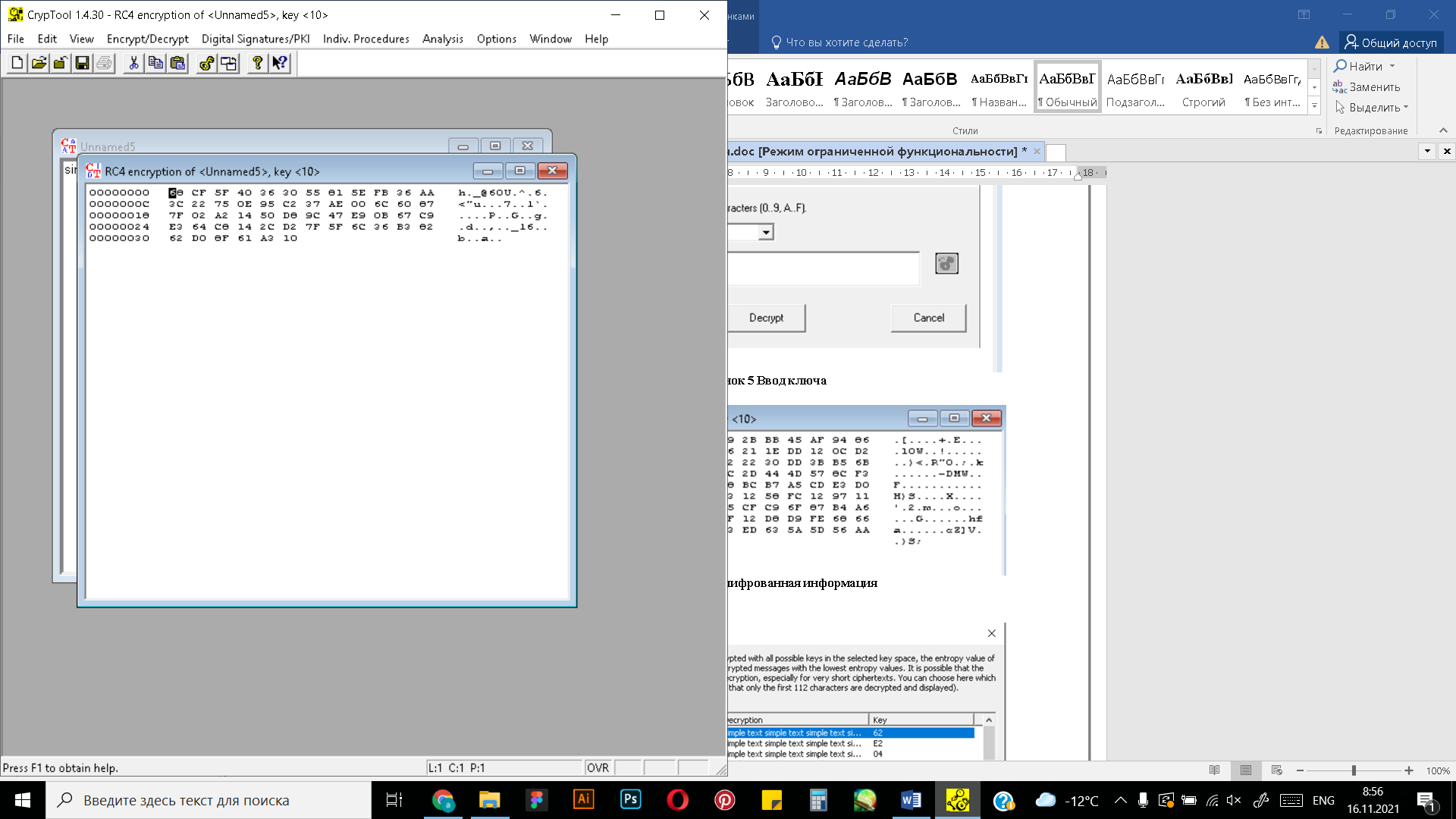This screenshot has width=1456, height=819.
Task: Open File Explorer from the taskbar
Action: pos(490,800)
